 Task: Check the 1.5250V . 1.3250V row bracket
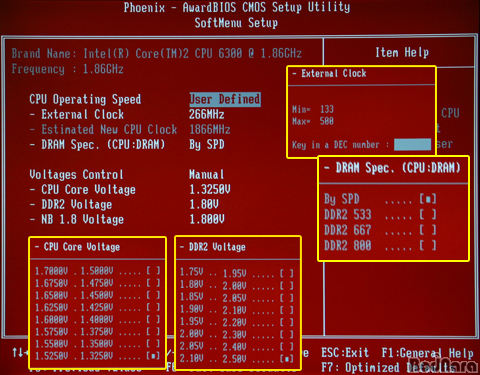point(153,356)
